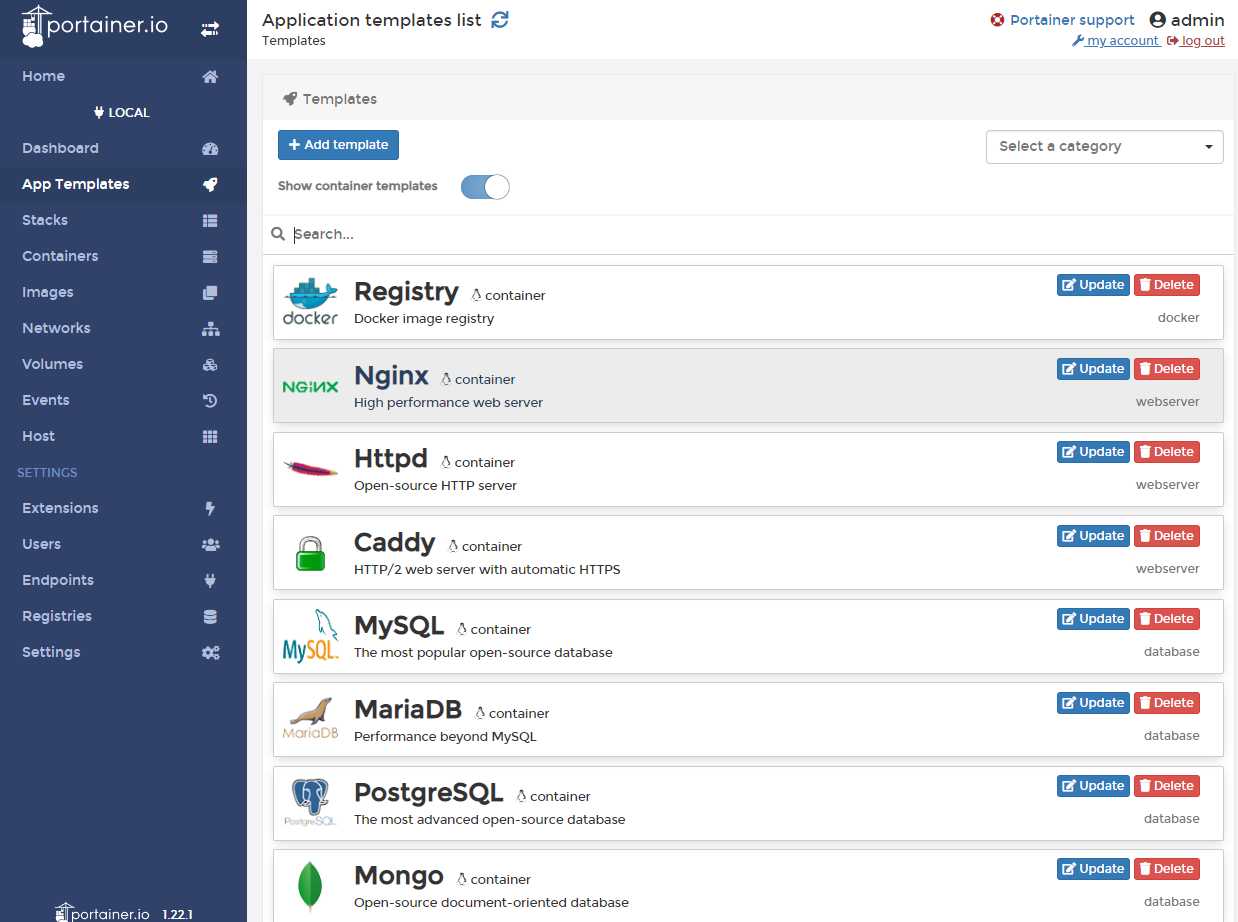Screen dimensions: 1238x922
Task: Click the Users group icon
Action: click(210, 545)
